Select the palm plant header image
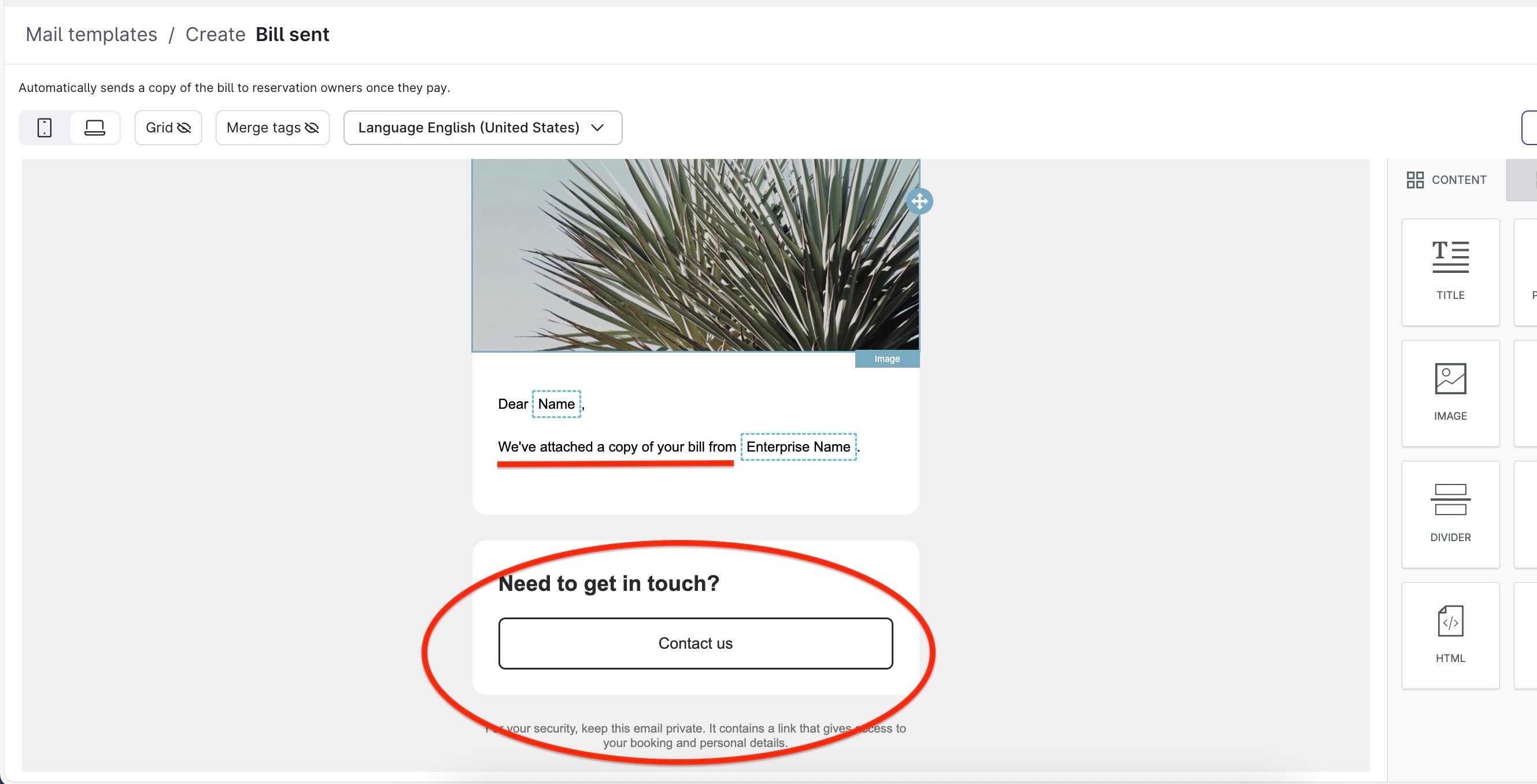The image size is (1537, 784). (x=696, y=256)
